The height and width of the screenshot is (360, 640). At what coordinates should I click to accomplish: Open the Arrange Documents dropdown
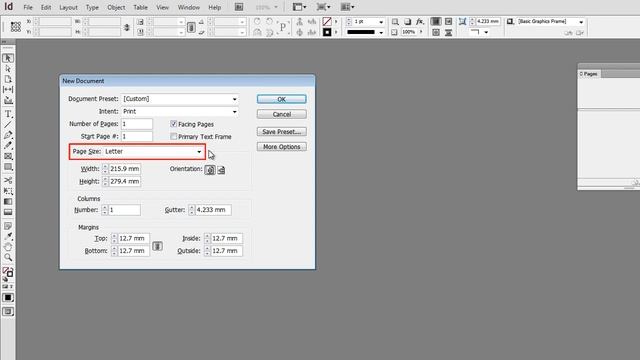347,7
